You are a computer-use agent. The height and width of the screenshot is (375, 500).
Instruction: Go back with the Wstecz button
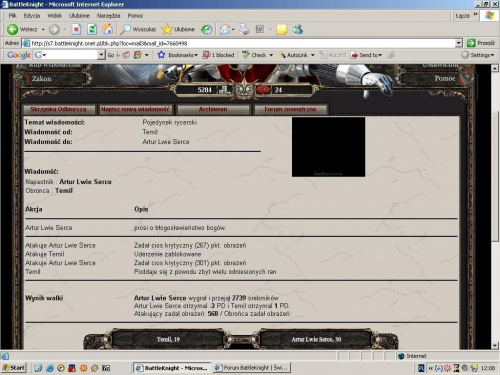click(22, 29)
